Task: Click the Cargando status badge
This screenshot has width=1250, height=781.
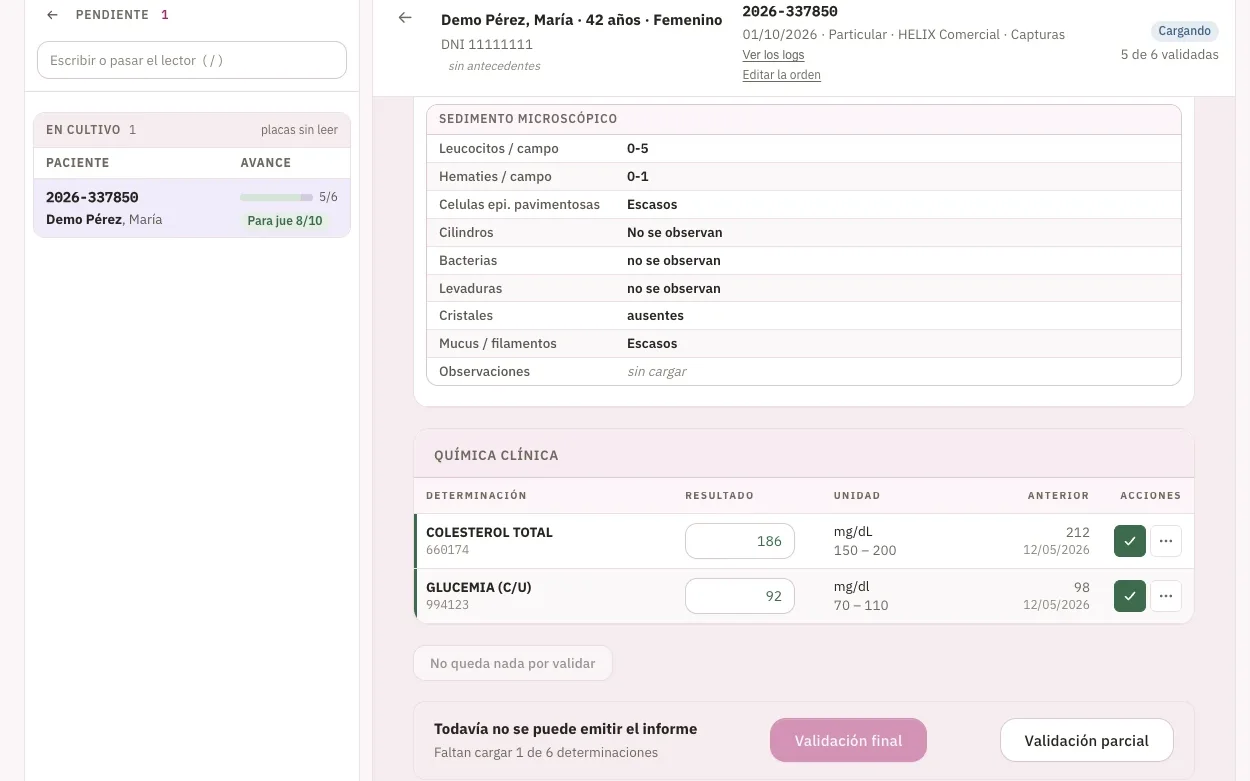Action: (x=1185, y=31)
